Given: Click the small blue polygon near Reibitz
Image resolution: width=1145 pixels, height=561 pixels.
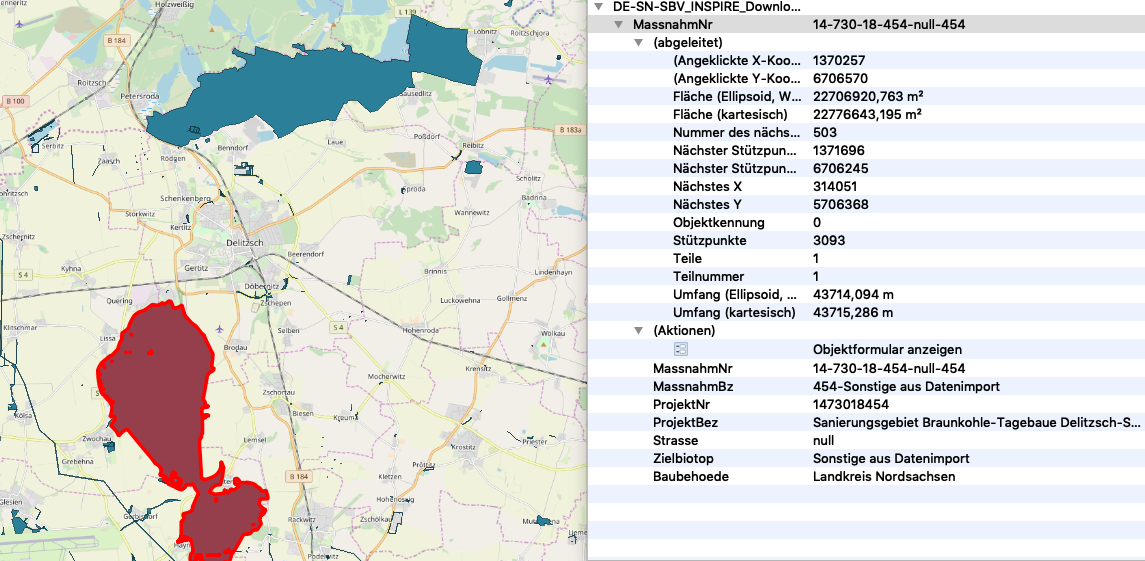Looking at the screenshot, I should click(474, 167).
